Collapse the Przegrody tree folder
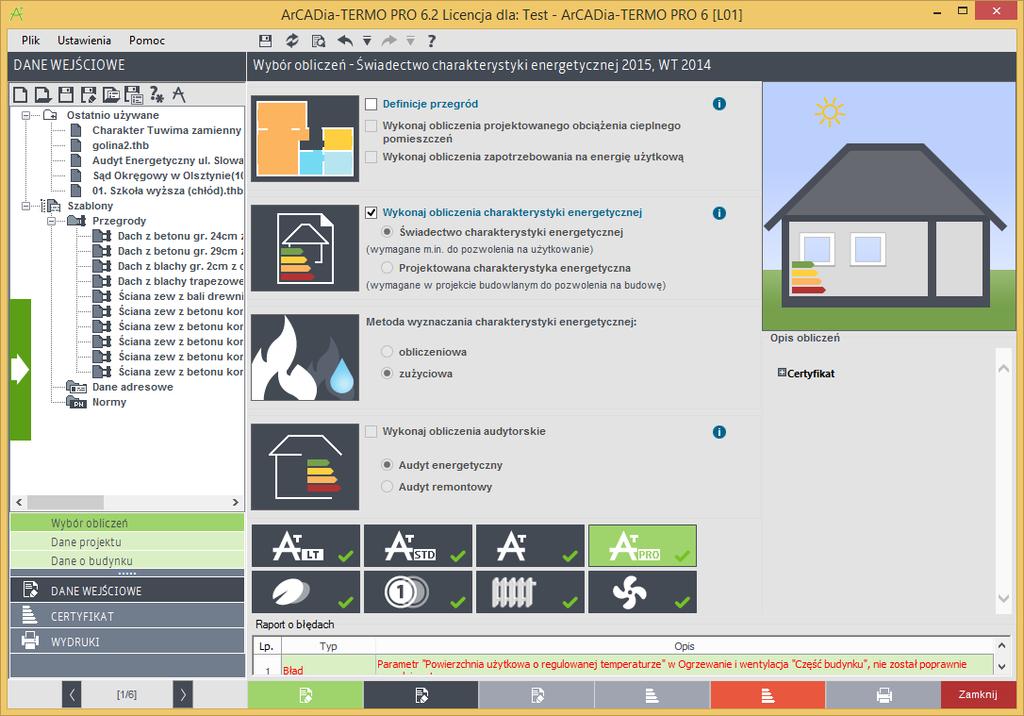 click(52, 221)
